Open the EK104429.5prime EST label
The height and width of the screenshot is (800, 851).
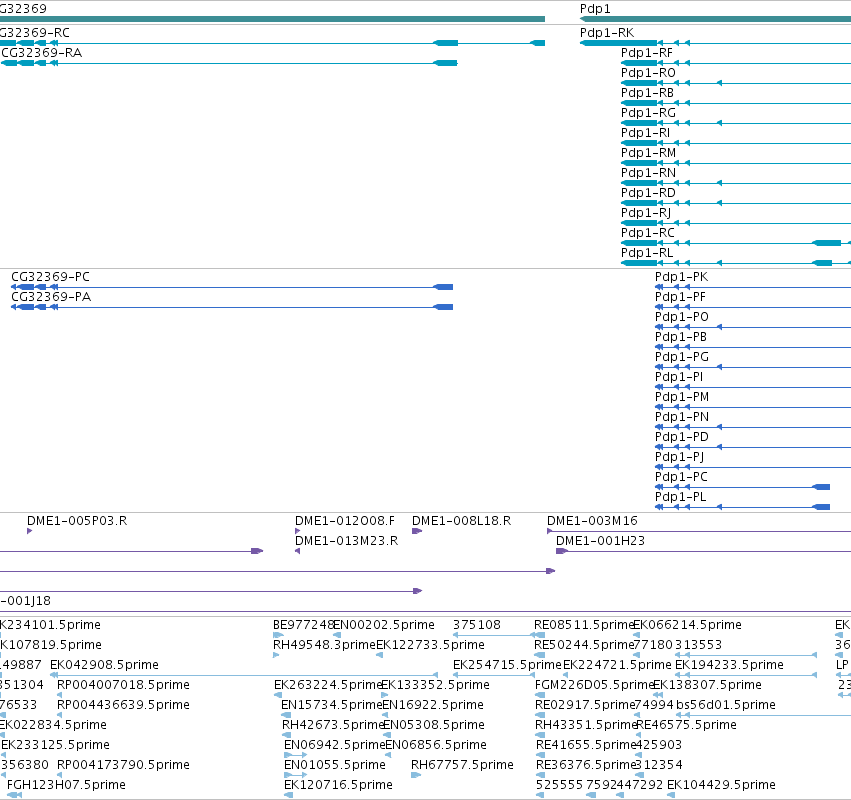click(721, 785)
